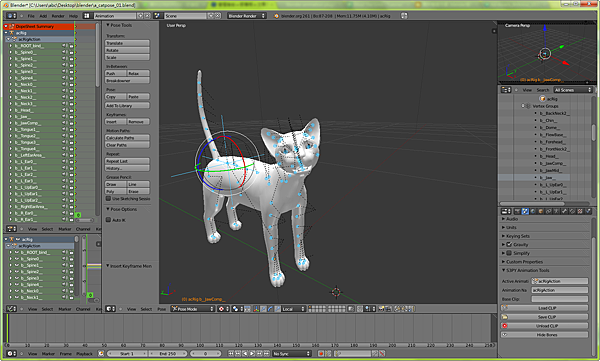Enable the Auto IK checkbox

pyautogui.click(x=108, y=220)
